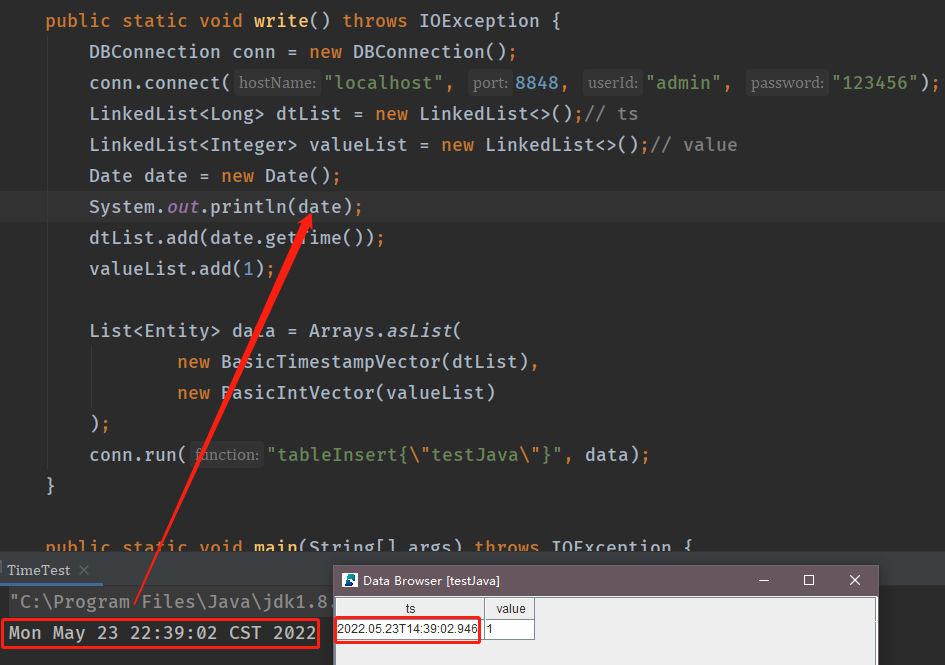Click the "admin" string in code
Screen dimensions: 945x665
pyautogui.click(x=682, y=83)
